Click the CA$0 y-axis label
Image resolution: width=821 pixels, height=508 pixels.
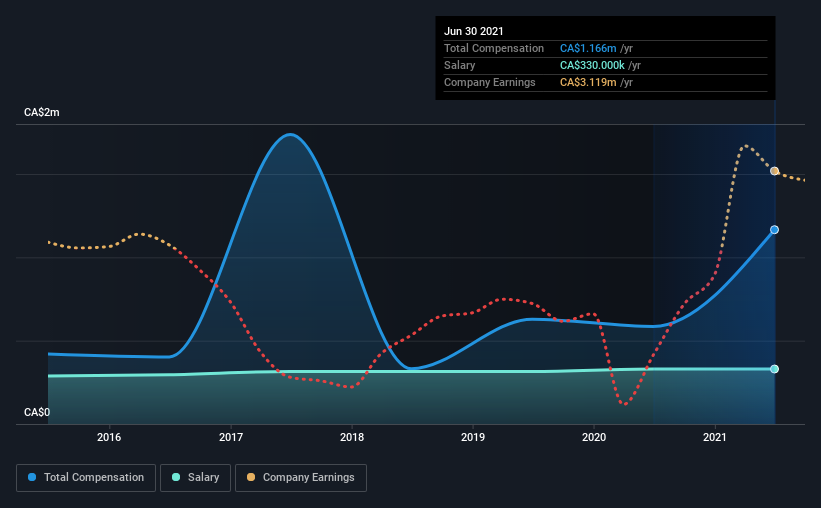coord(37,413)
